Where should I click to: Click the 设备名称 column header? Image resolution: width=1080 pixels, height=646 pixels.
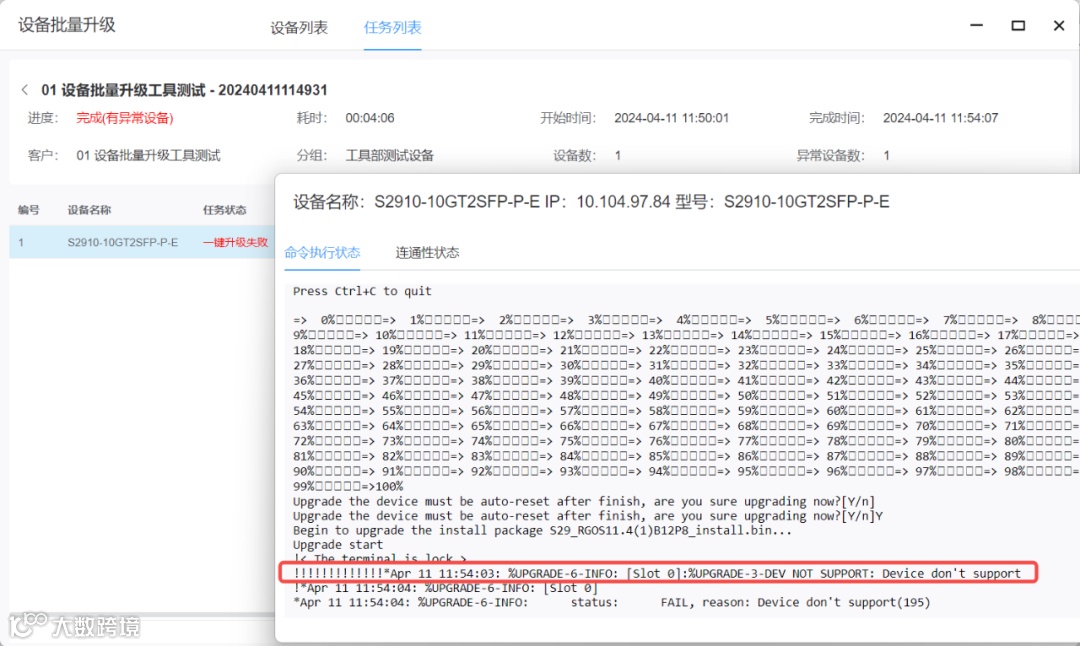coord(89,210)
